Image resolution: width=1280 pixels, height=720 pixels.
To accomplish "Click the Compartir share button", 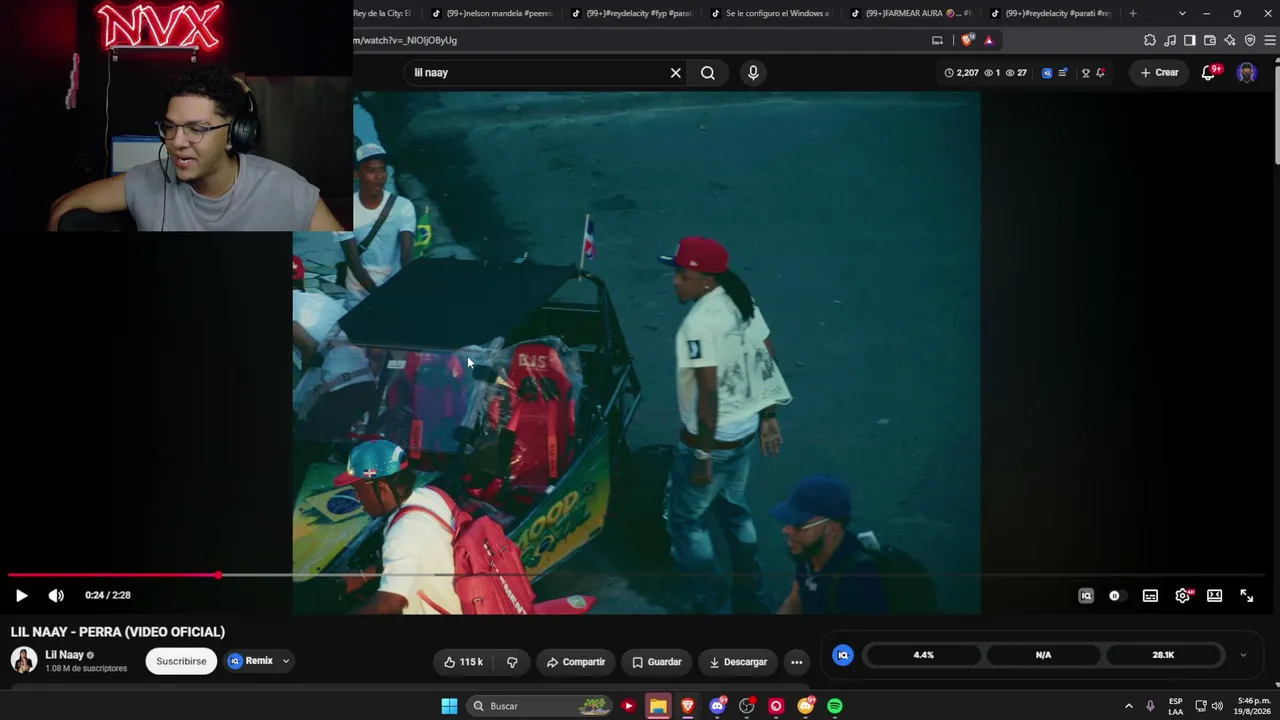I will 576,662.
